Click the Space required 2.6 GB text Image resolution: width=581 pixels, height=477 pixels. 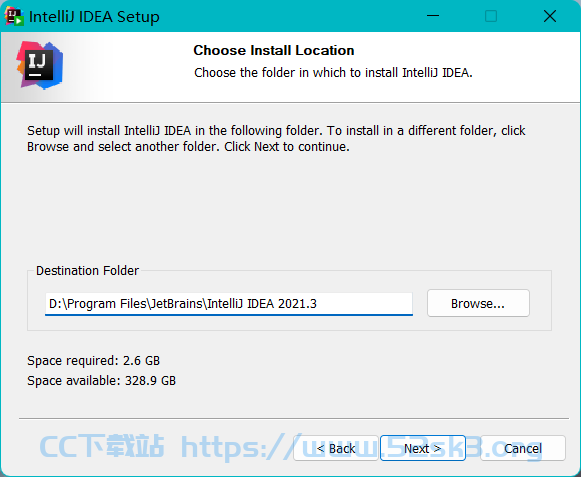coord(93,361)
